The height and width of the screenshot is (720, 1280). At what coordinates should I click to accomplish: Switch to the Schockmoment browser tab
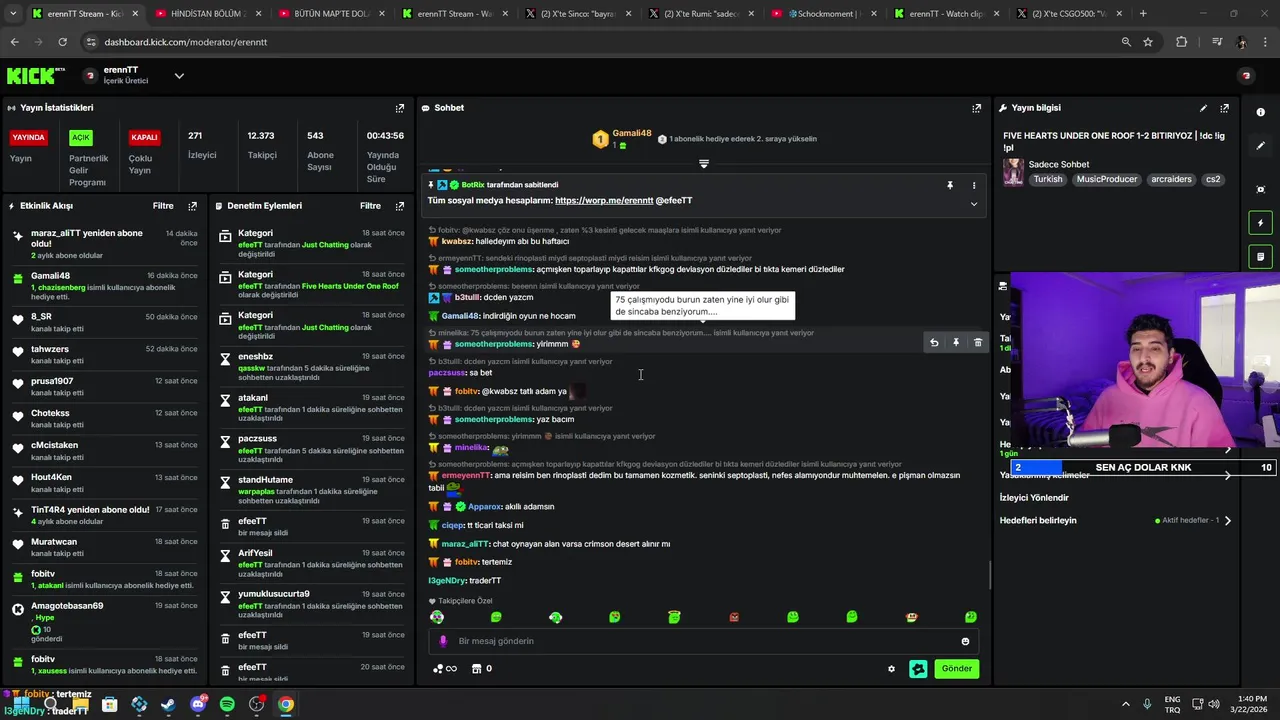pos(824,14)
